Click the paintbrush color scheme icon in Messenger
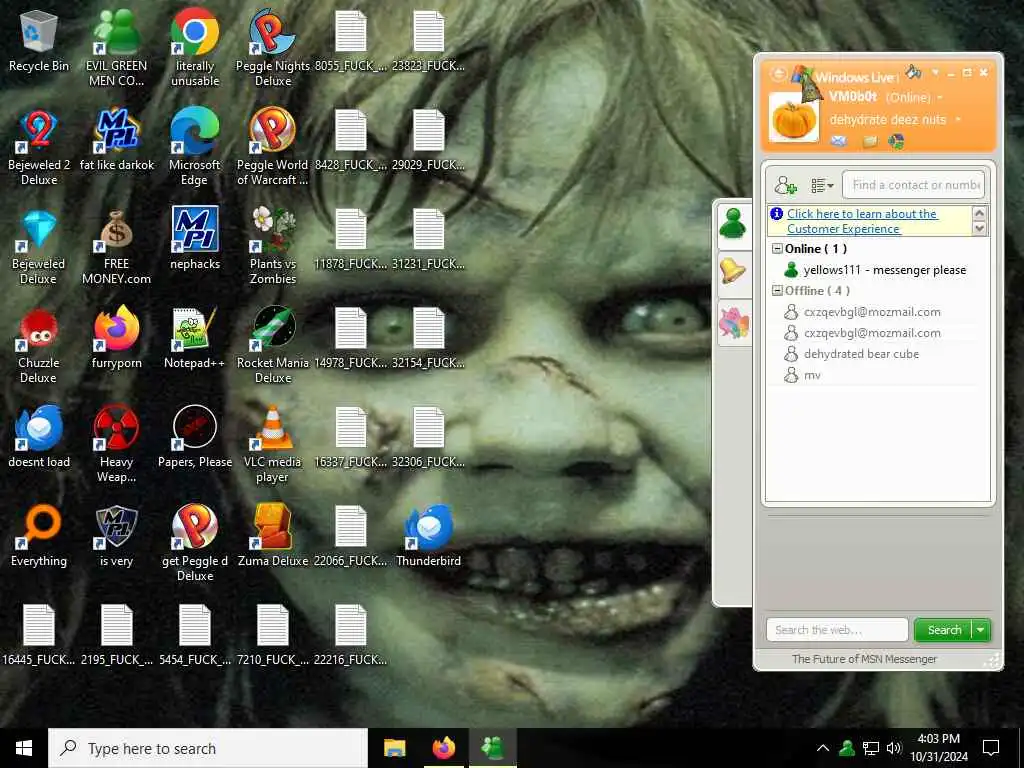The image size is (1024, 768). [913, 72]
